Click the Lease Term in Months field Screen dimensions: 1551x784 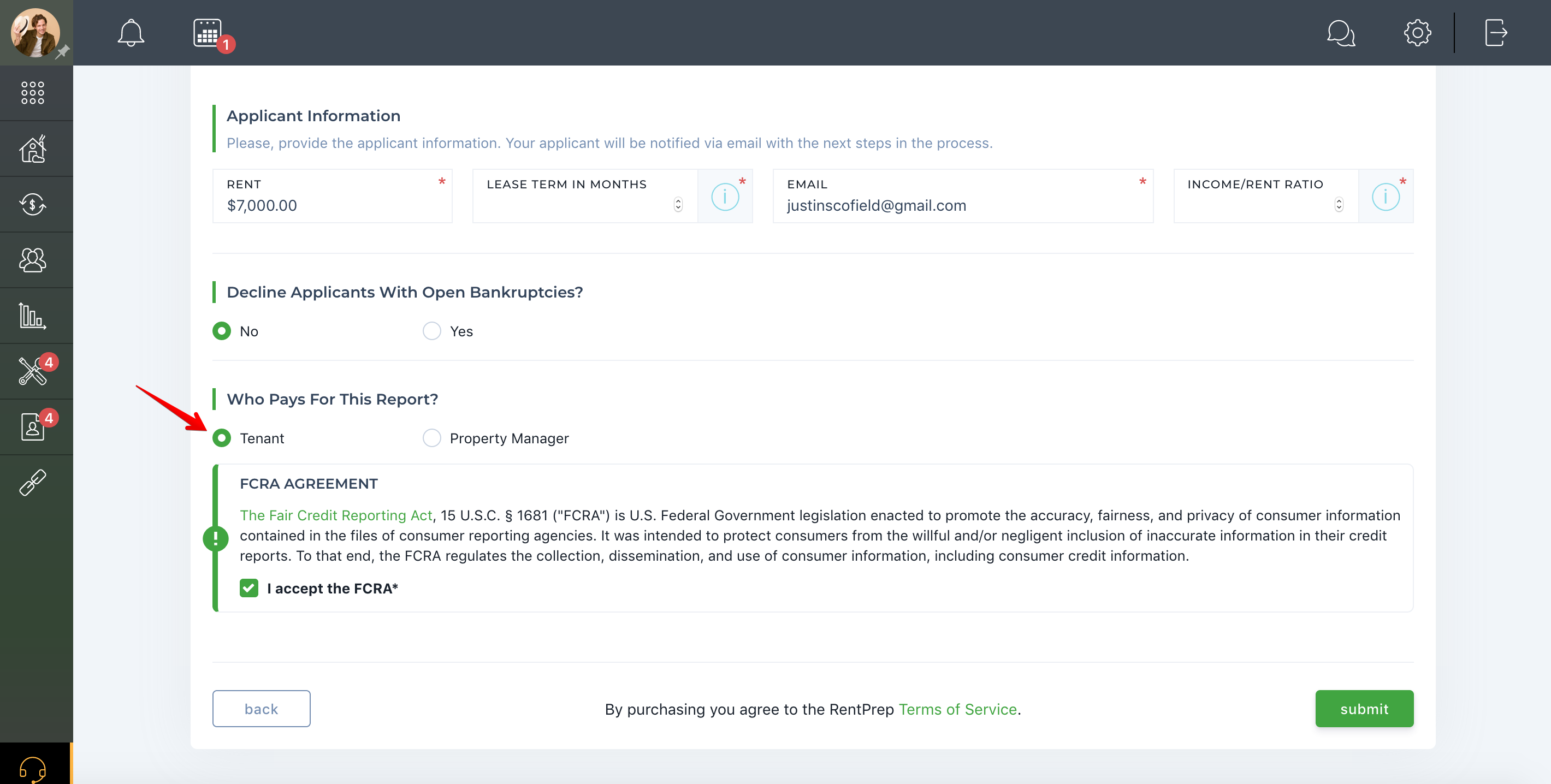click(x=585, y=196)
